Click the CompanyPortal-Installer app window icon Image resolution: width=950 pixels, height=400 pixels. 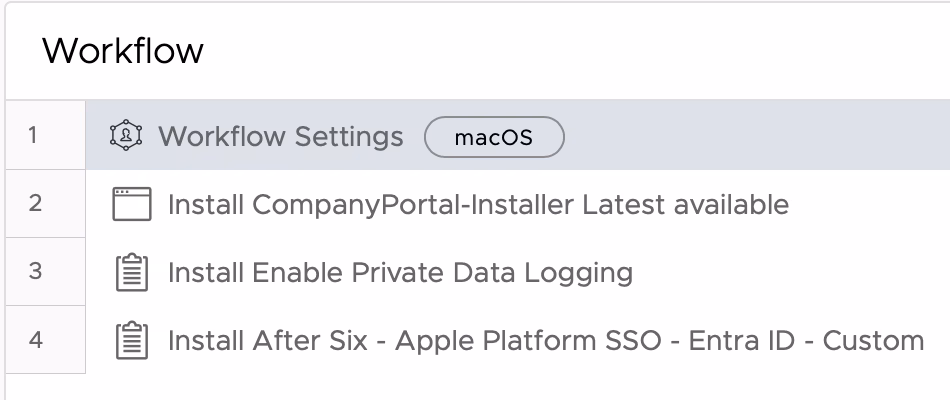[x=131, y=204]
